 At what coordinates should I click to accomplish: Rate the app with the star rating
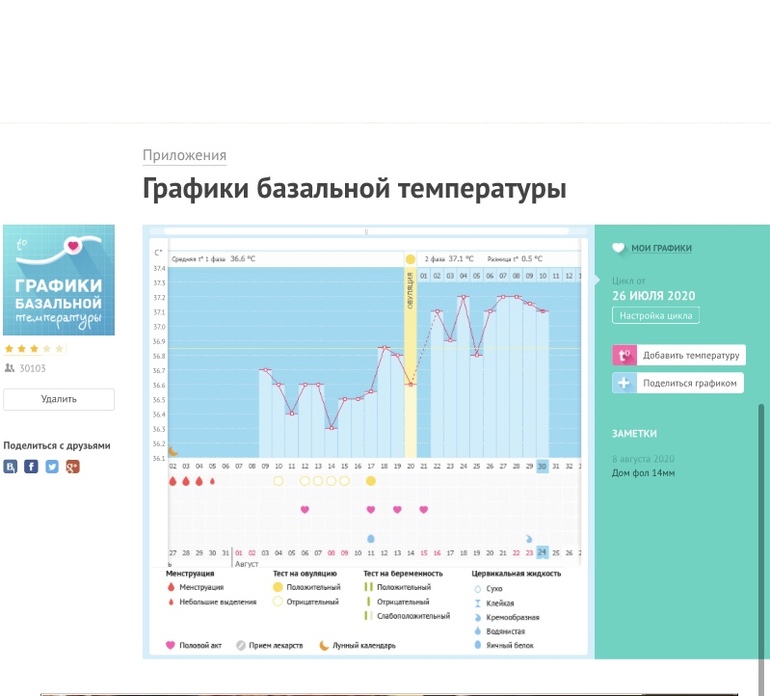tap(35, 349)
